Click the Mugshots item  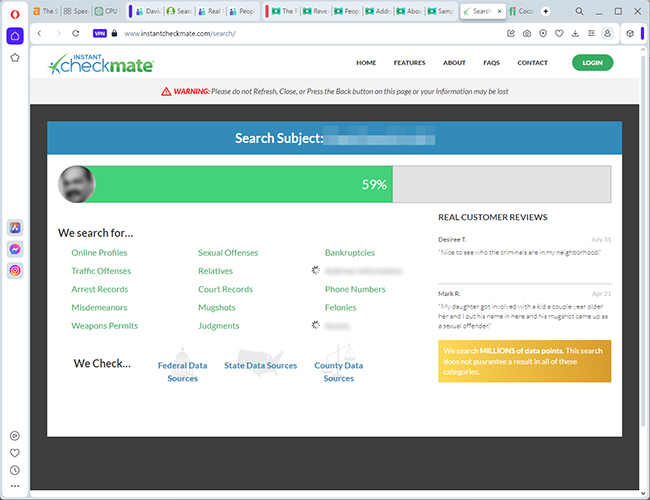pyautogui.click(x=217, y=307)
